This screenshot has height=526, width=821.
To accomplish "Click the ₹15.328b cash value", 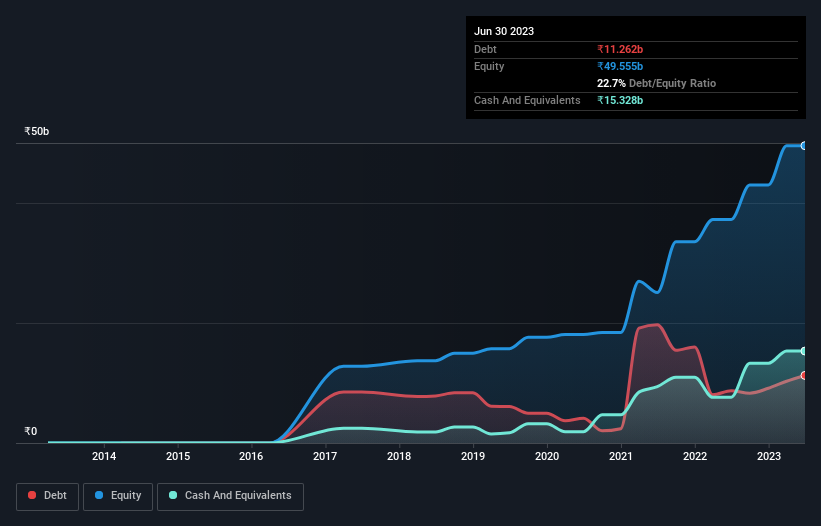I will pyautogui.click(x=620, y=100).
